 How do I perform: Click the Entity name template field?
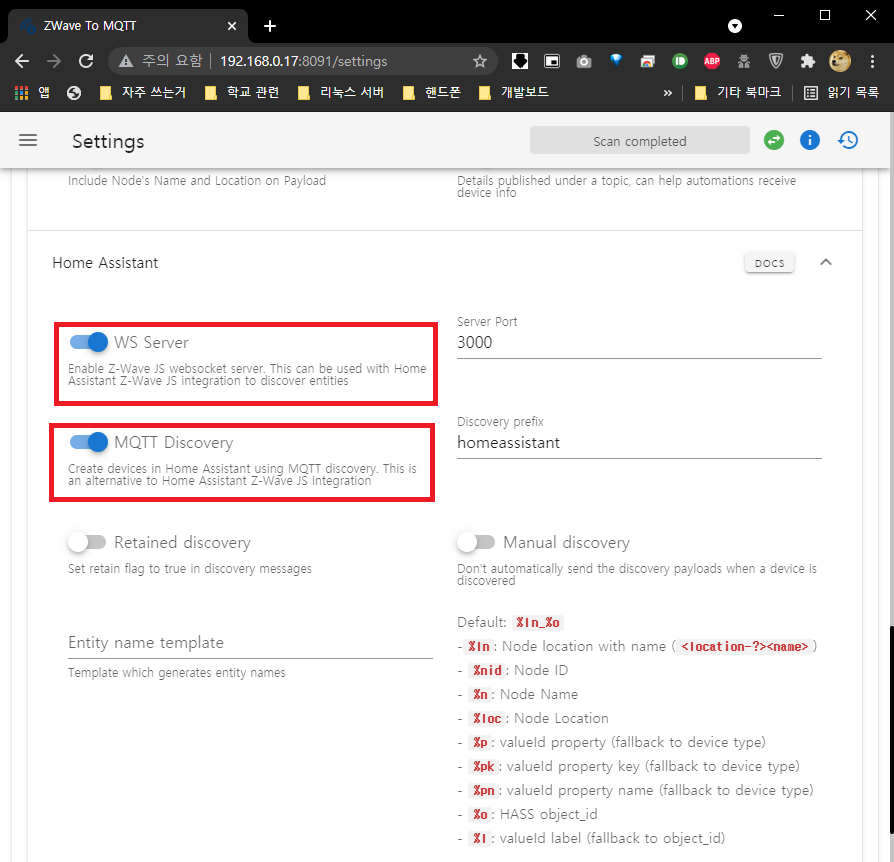click(250, 643)
